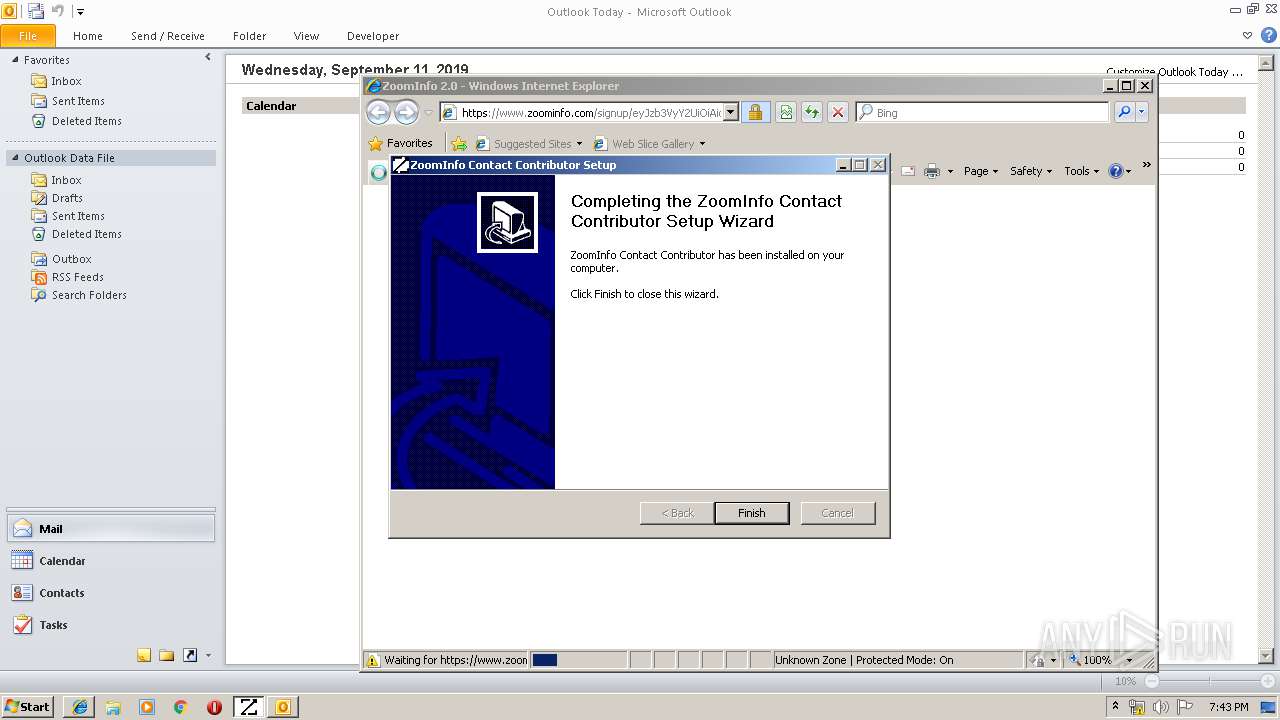This screenshot has width=1280, height=720.
Task: Open IE Page menu
Action: click(x=981, y=171)
